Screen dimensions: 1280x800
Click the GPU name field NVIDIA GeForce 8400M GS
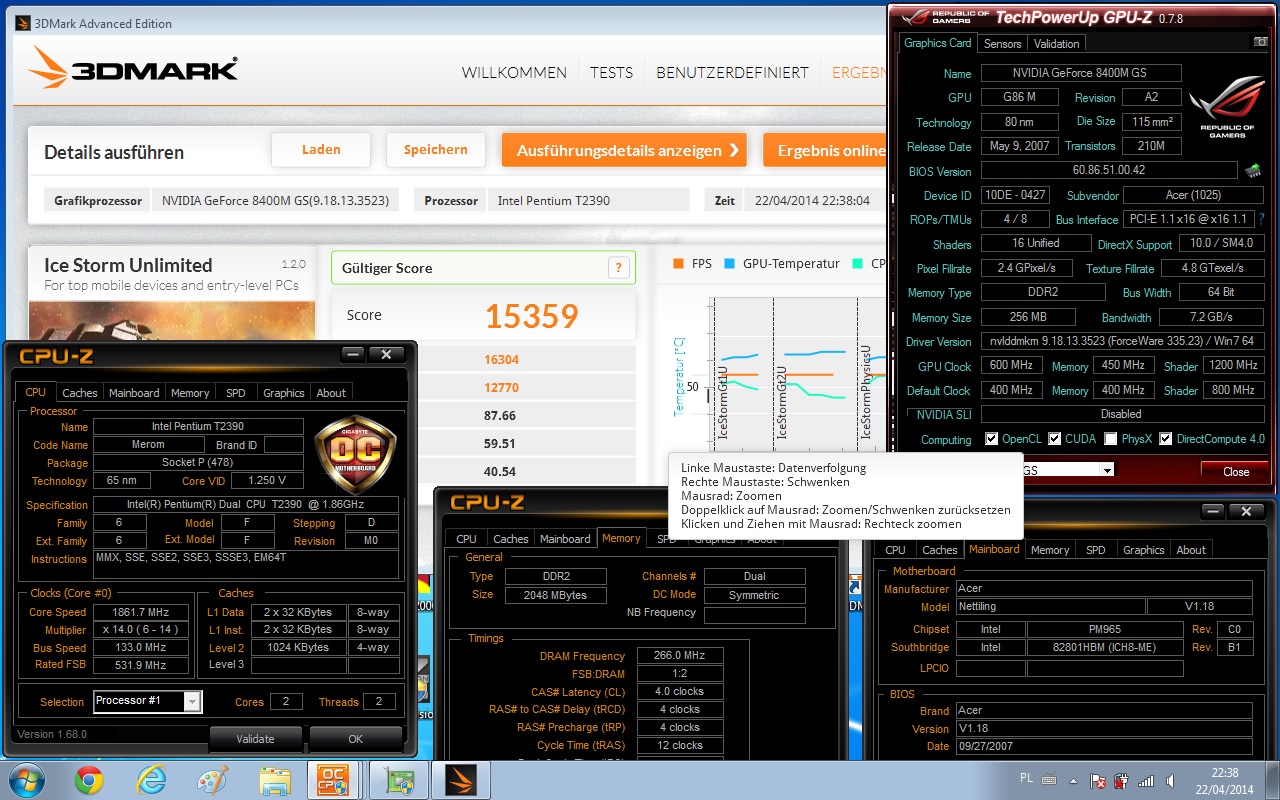click(x=1081, y=73)
